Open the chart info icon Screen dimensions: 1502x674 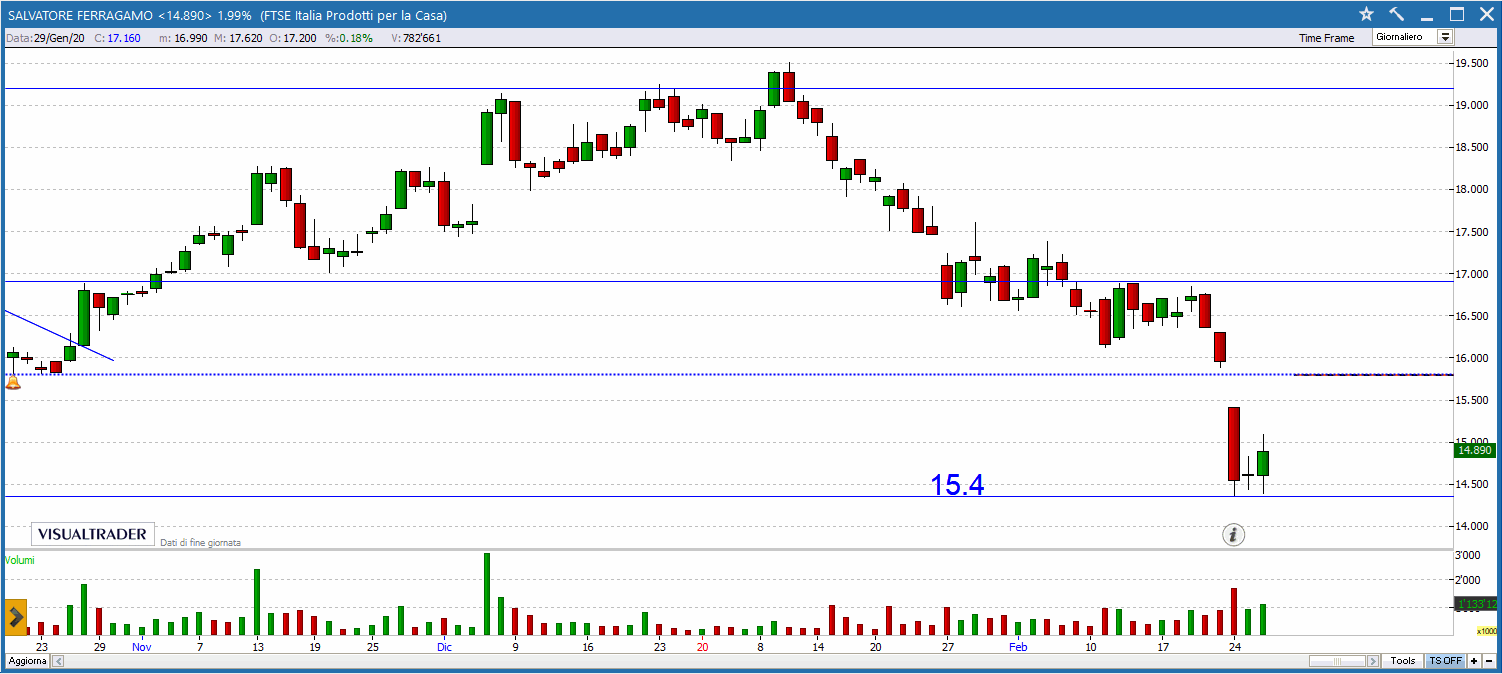[1233, 535]
